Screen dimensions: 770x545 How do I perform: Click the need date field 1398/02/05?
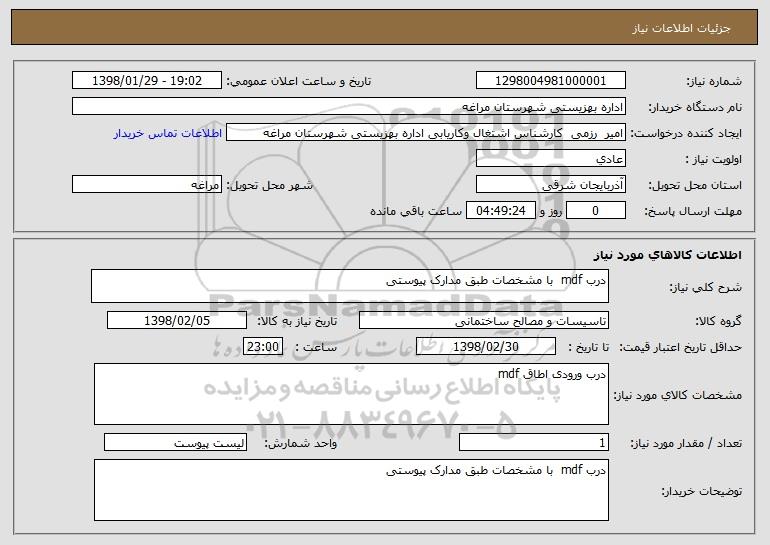pos(177,321)
